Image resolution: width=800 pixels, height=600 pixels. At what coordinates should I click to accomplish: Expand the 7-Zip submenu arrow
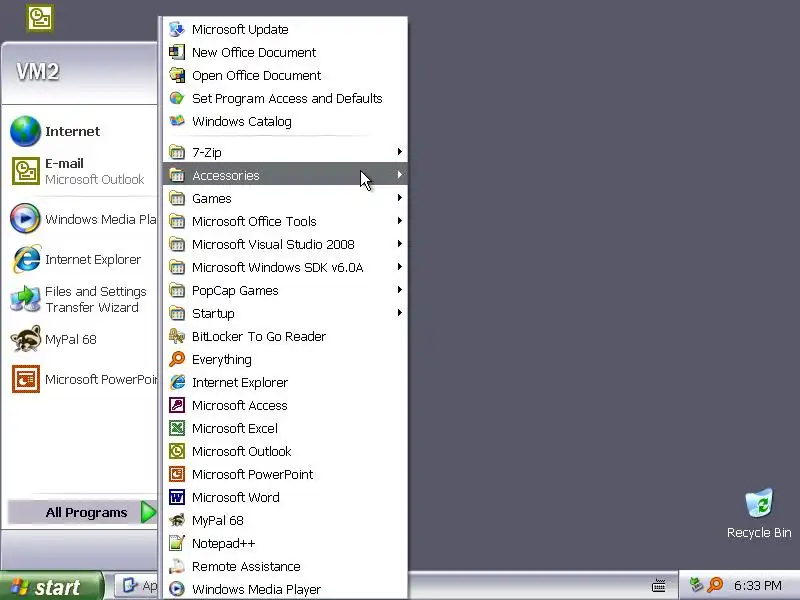click(x=399, y=152)
